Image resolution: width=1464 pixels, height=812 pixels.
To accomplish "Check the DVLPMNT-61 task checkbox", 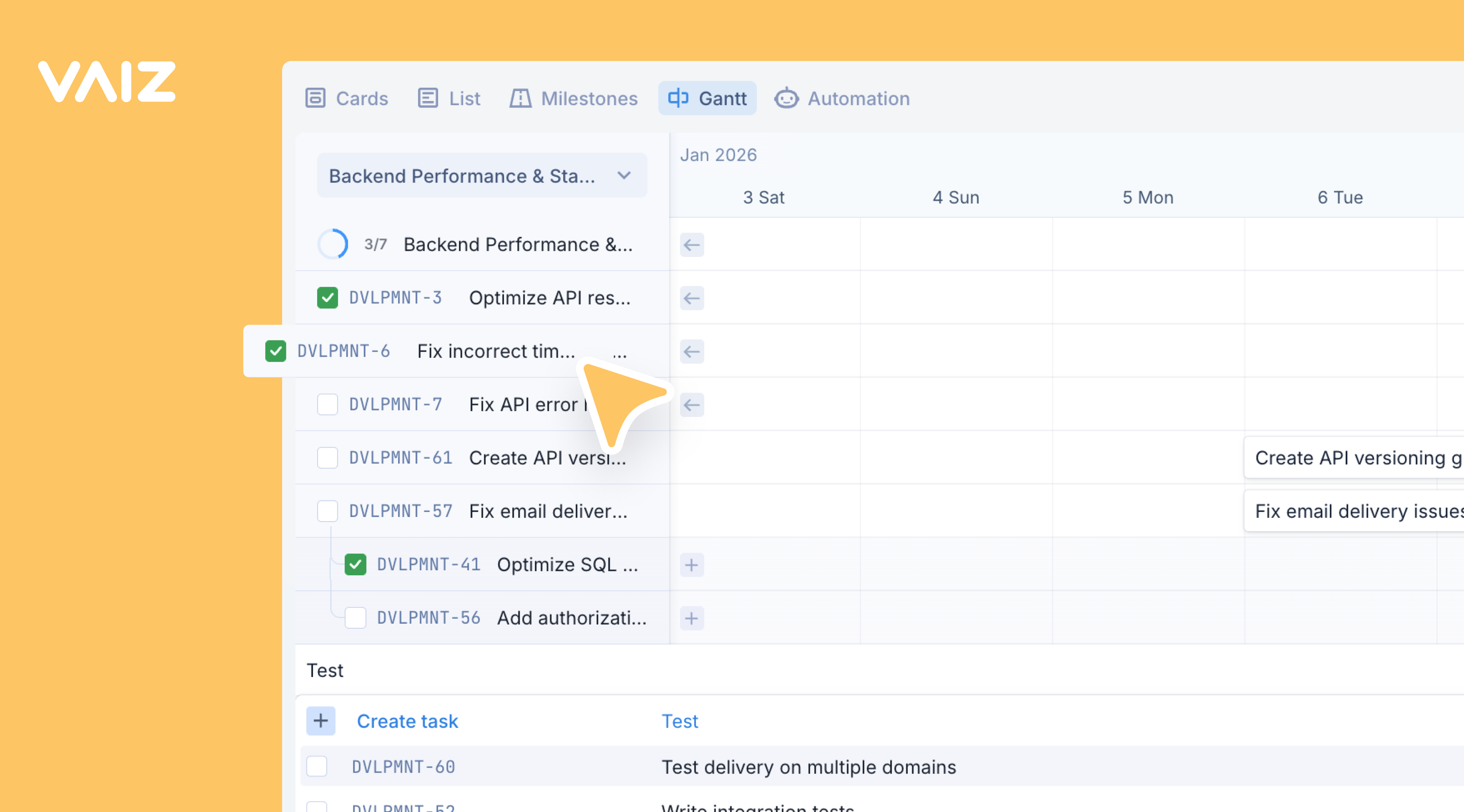I will point(327,457).
